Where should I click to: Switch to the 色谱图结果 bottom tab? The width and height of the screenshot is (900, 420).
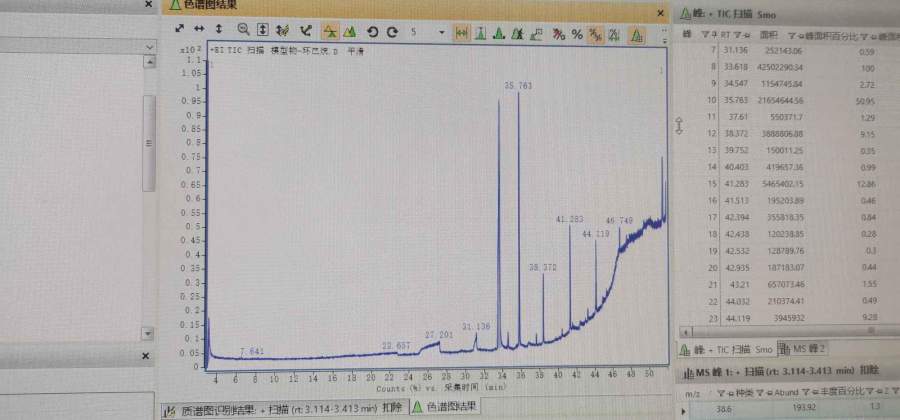point(445,407)
